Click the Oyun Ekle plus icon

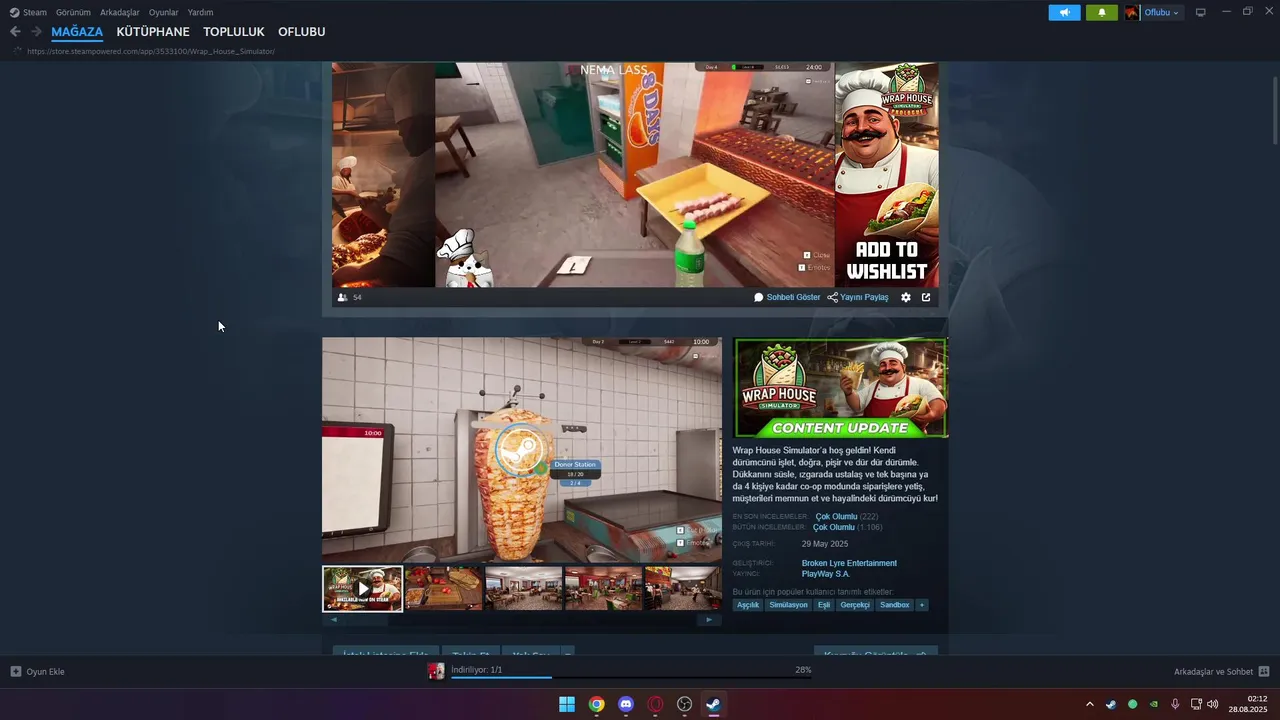(x=15, y=671)
